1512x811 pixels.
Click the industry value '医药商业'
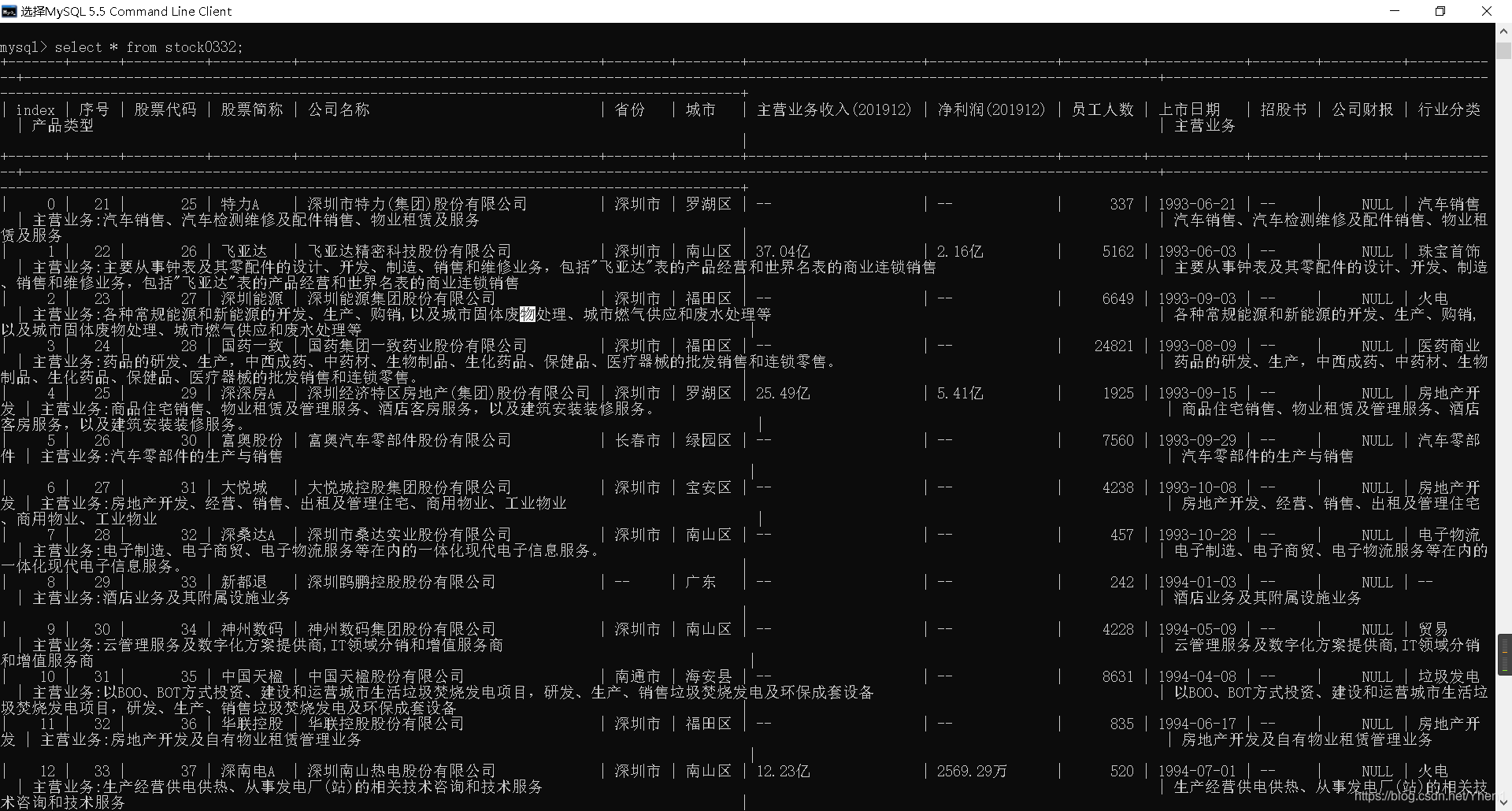pos(1449,346)
